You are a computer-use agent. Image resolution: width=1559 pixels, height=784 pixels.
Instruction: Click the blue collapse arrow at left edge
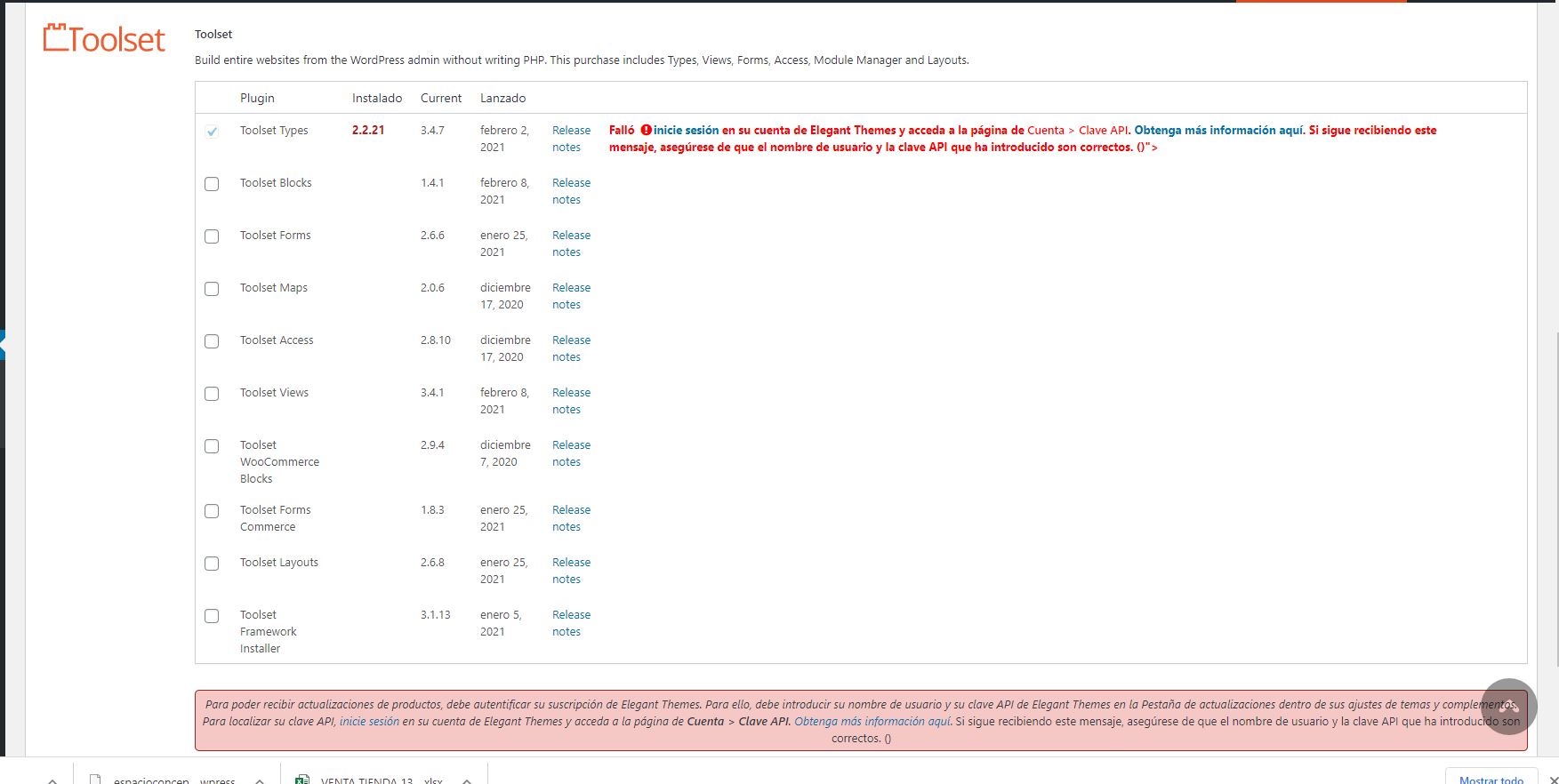tap(3, 344)
